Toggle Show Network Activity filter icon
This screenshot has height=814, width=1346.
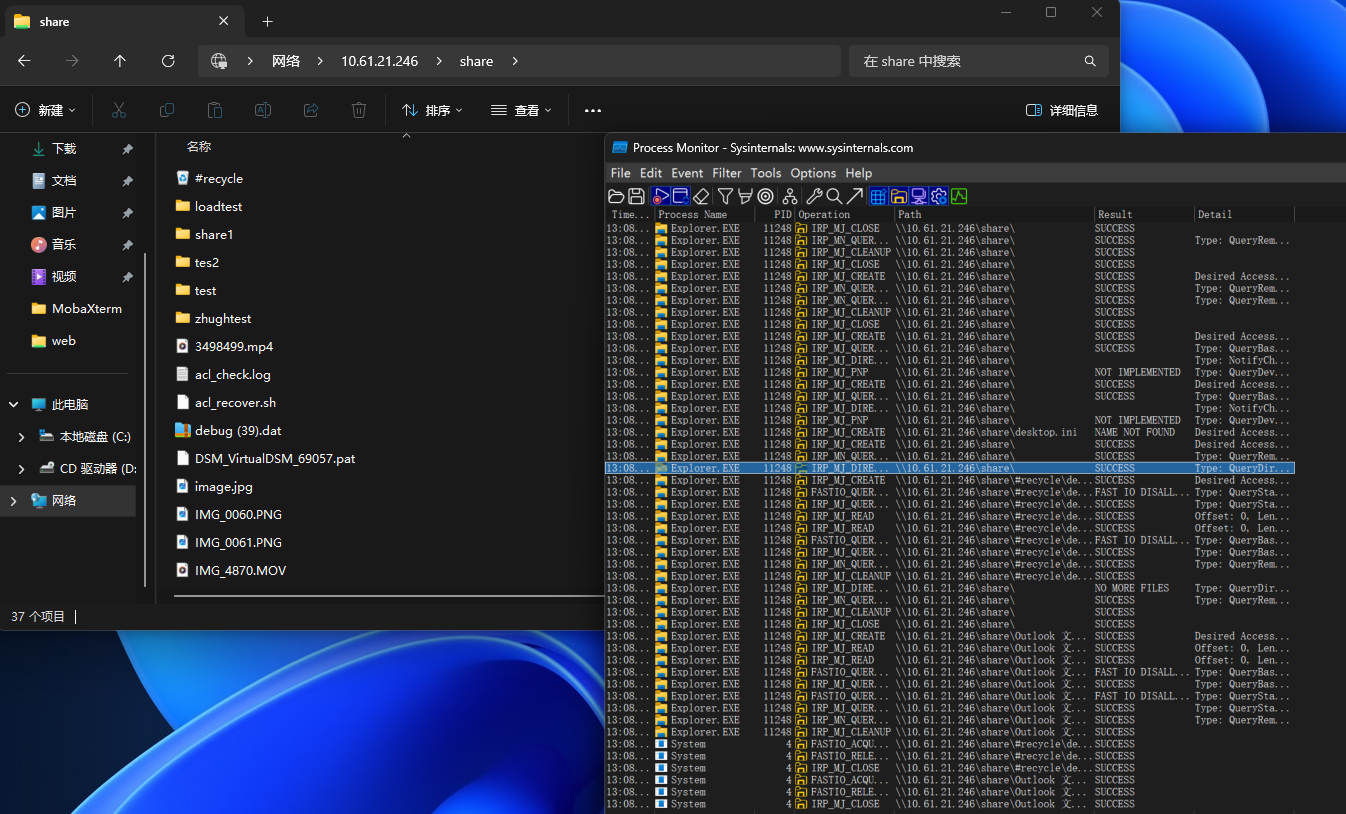918,196
